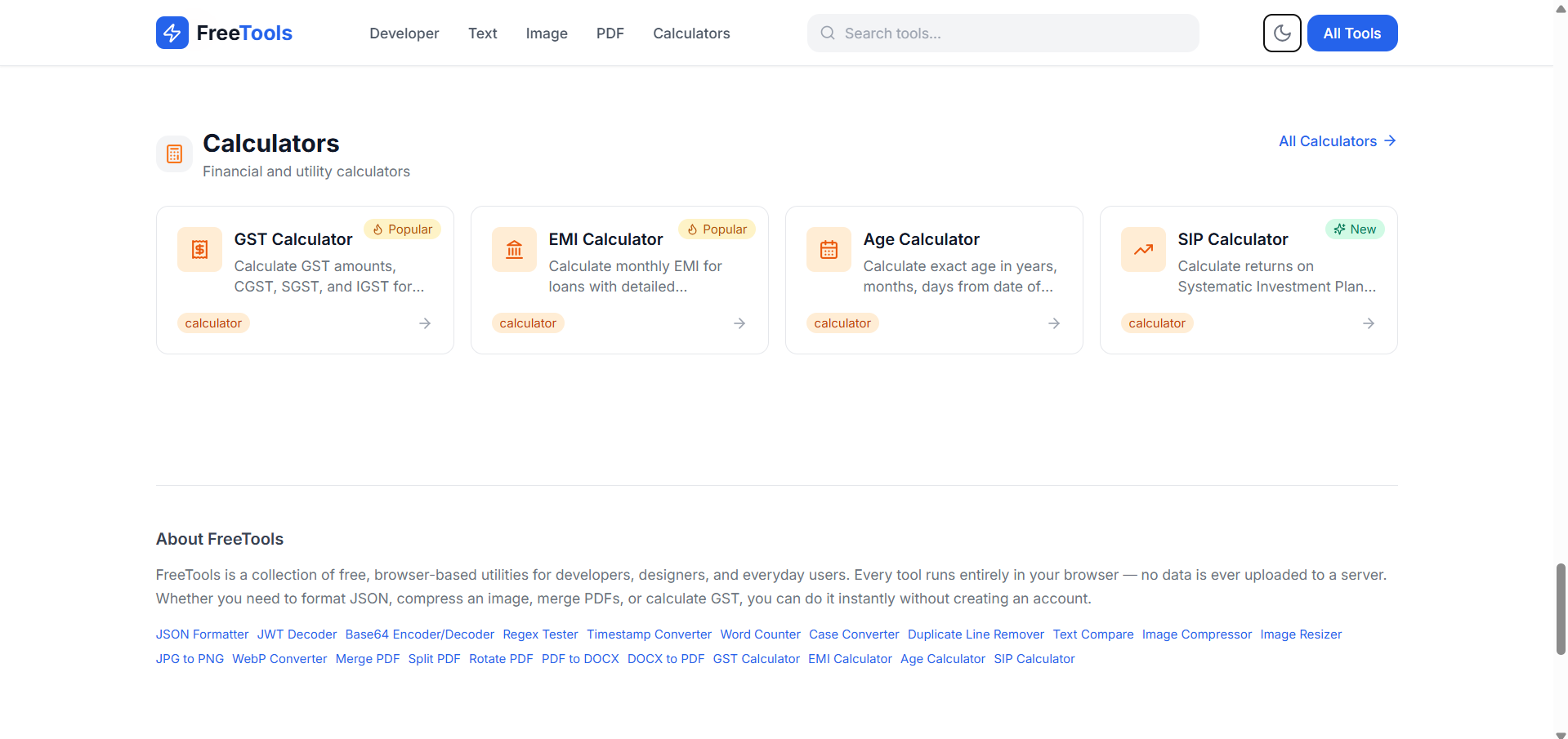
Task: Open the SIP Calculator card title
Action: [x=1233, y=239]
